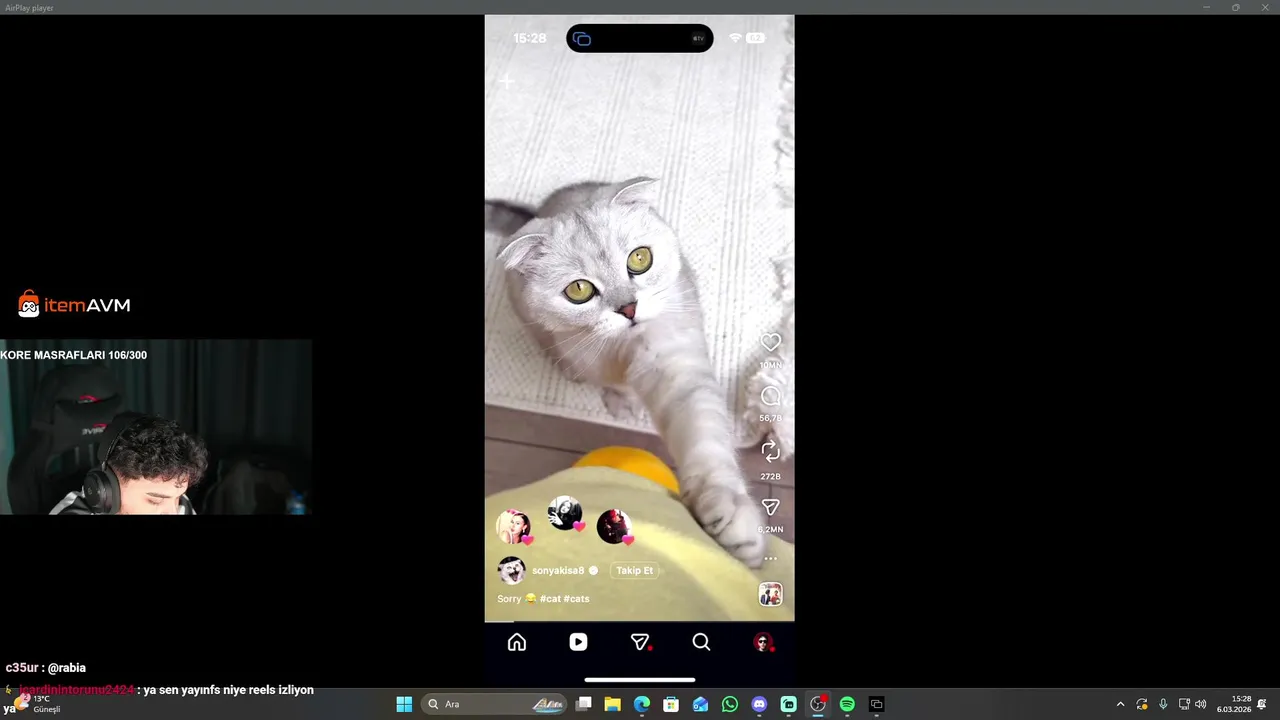Open sonyakisa8 username link
Image resolution: width=1280 pixels, height=720 pixels.
point(558,570)
